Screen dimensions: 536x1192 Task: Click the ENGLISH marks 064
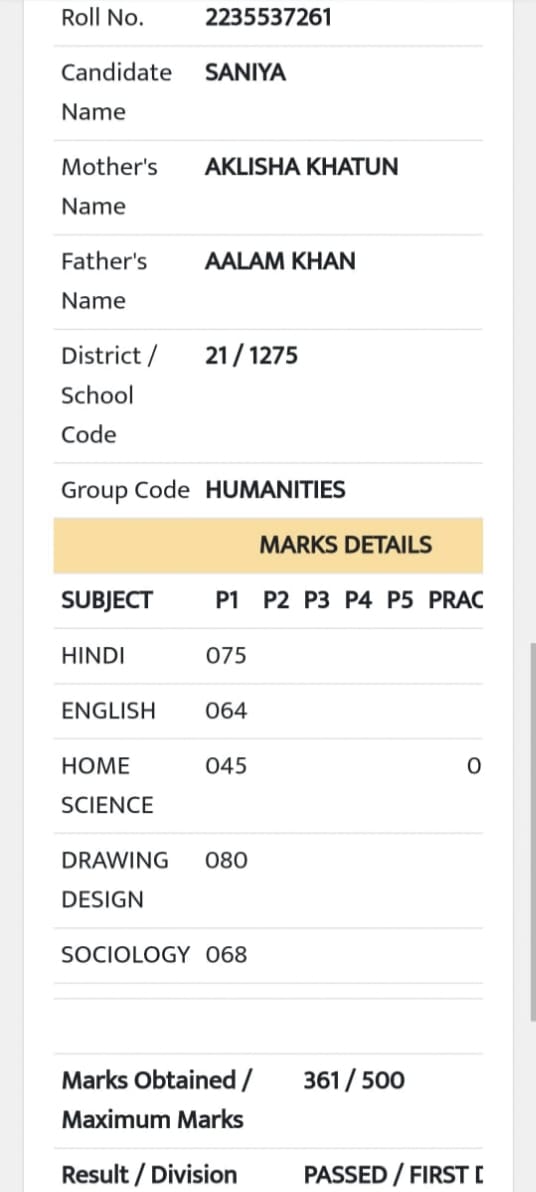tap(226, 711)
